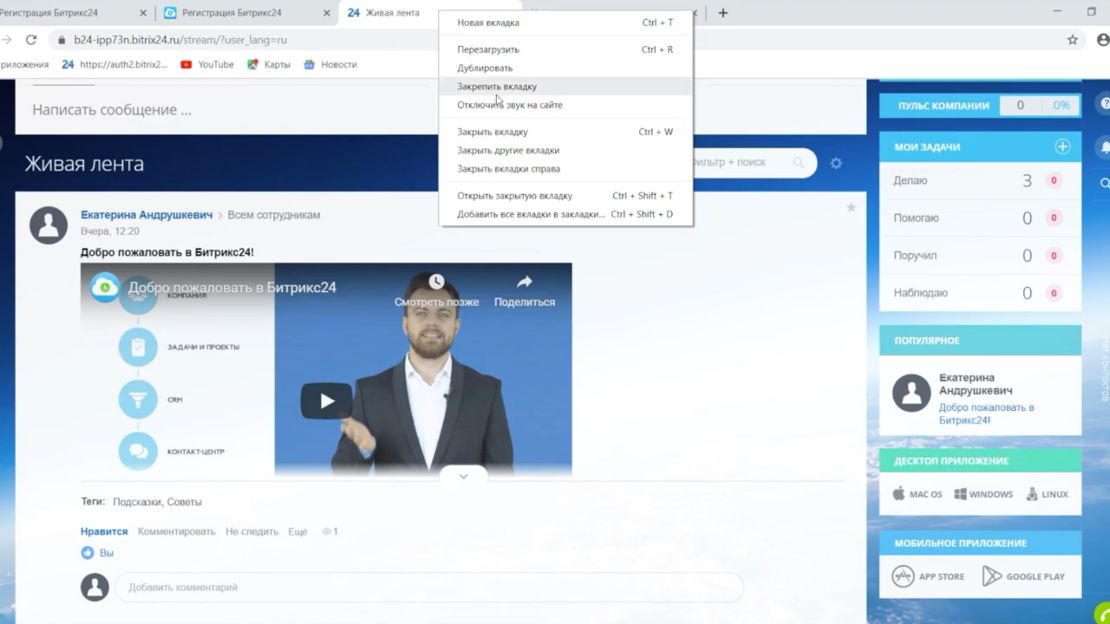Open Екатерина Андрушкевич profile from post author
The width and height of the screenshot is (1110, 624).
point(147,215)
